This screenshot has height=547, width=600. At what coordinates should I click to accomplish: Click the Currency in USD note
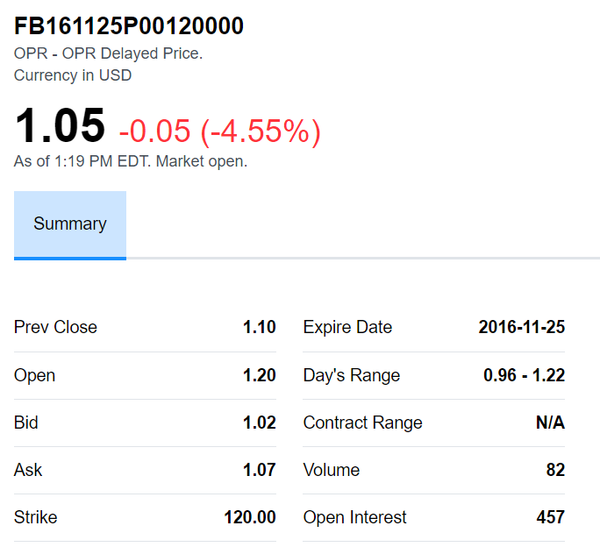73,75
